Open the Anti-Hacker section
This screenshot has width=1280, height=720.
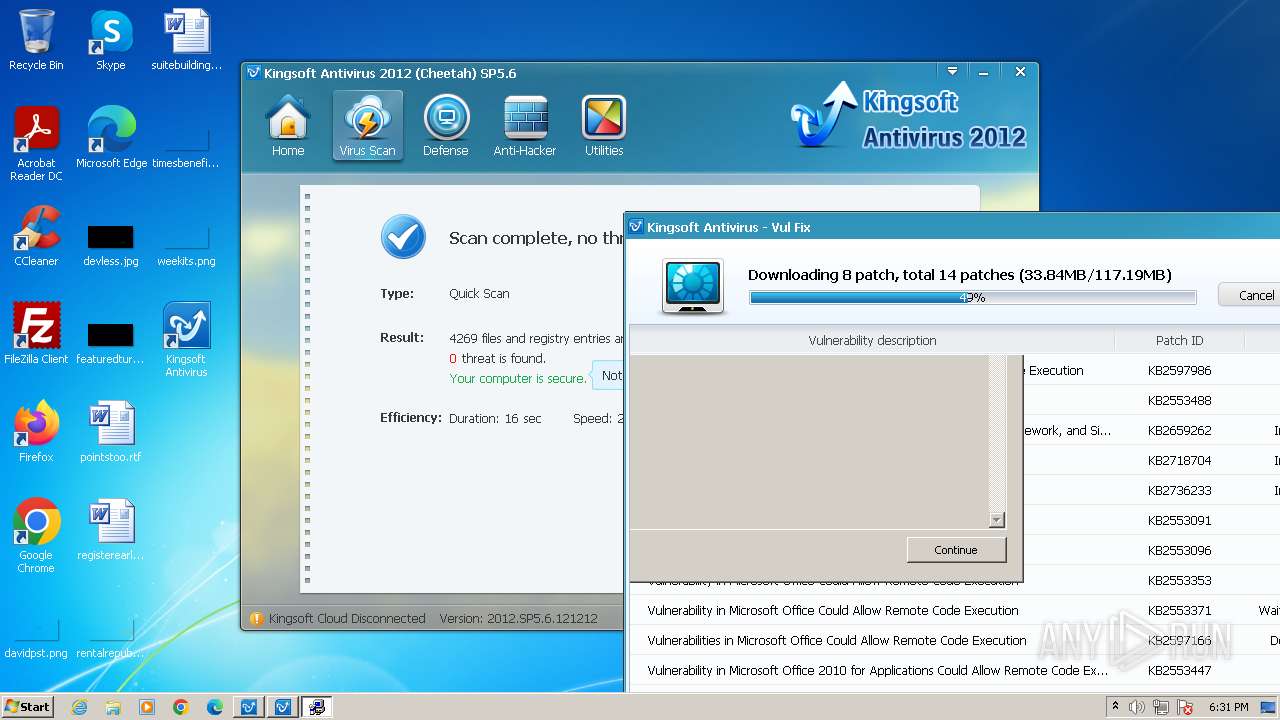tap(525, 125)
